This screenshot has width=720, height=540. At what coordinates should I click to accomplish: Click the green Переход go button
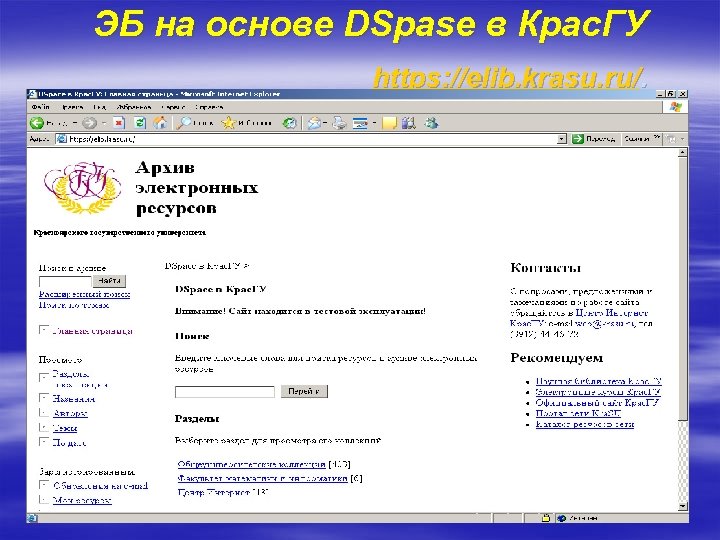[x=593, y=139]
